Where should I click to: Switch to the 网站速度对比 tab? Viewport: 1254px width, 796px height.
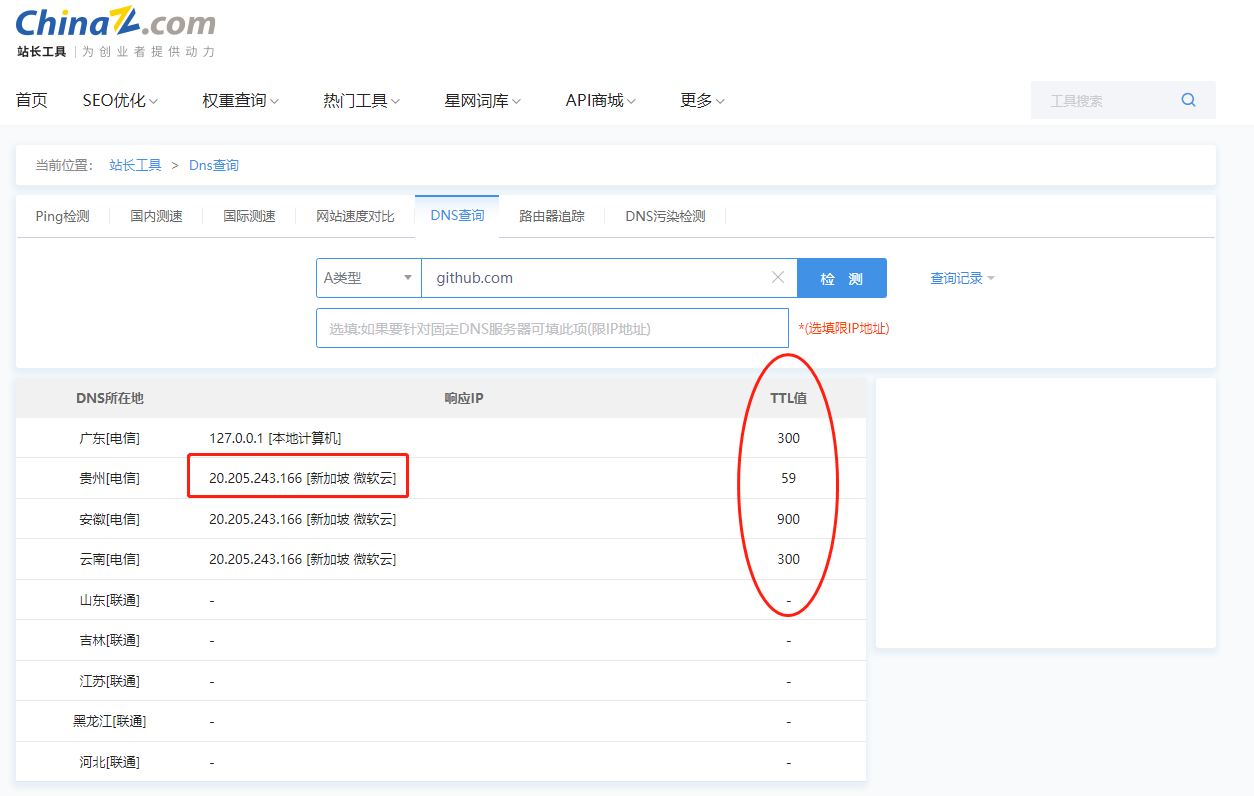tap(355, 216)
